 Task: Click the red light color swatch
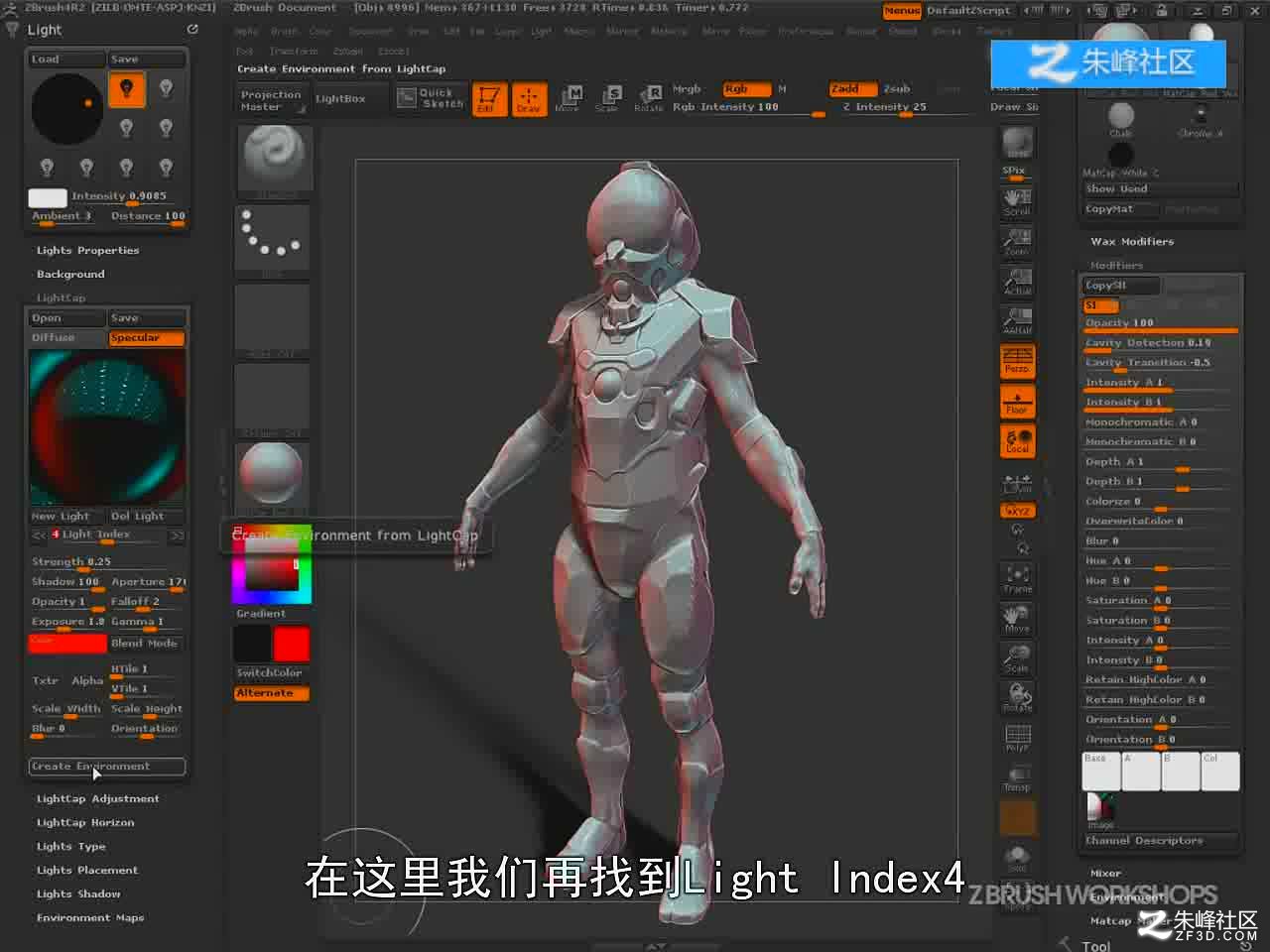coord(67,644)
